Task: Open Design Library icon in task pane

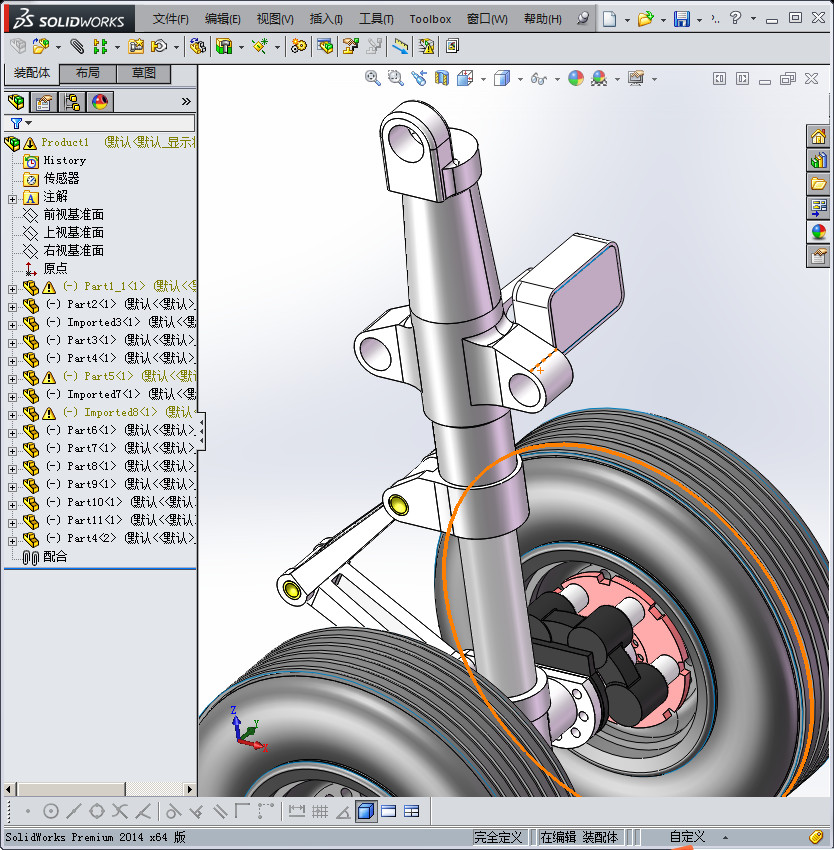Action: click(818, 160)
